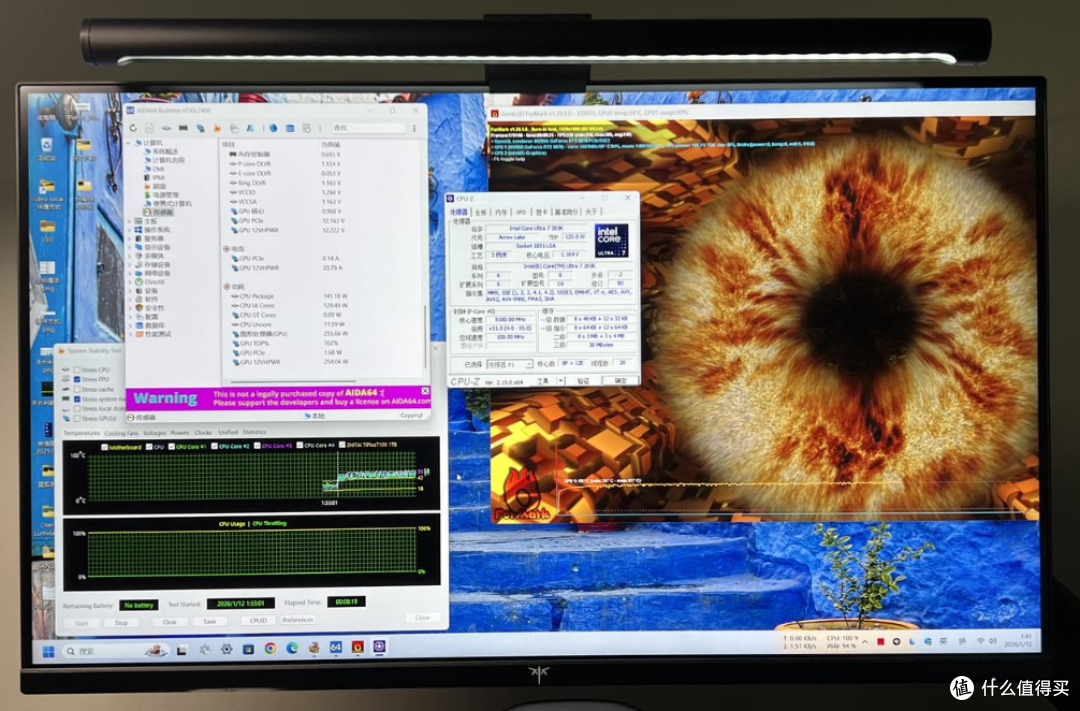The height and width of the screenshot is (711, 1080).
Task: Click the purple CPU-Z taskbar icon
Action: [x=380, y=646]
